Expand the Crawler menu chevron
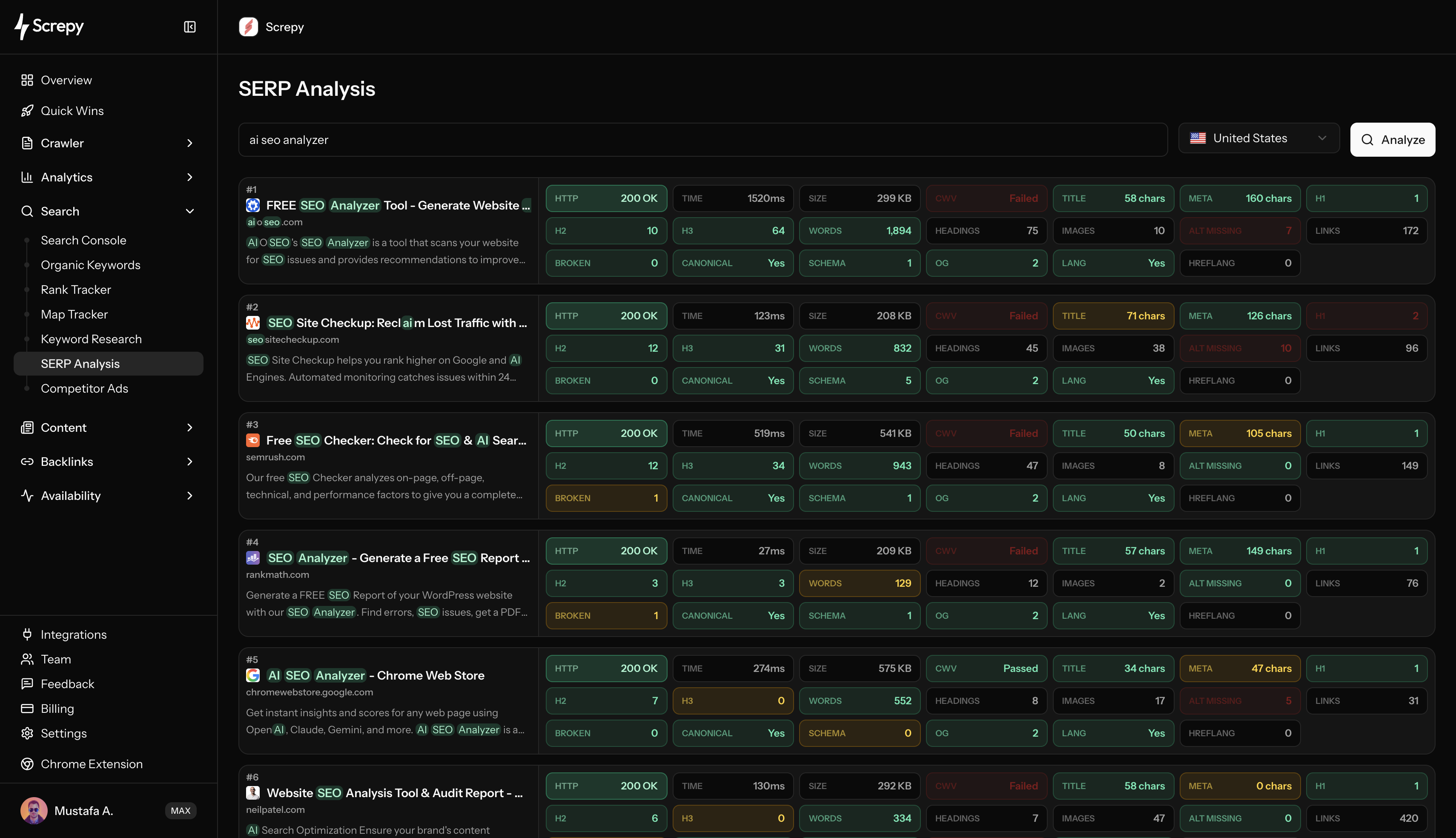The image size is (1456, 838). click(x=190, y=143)
